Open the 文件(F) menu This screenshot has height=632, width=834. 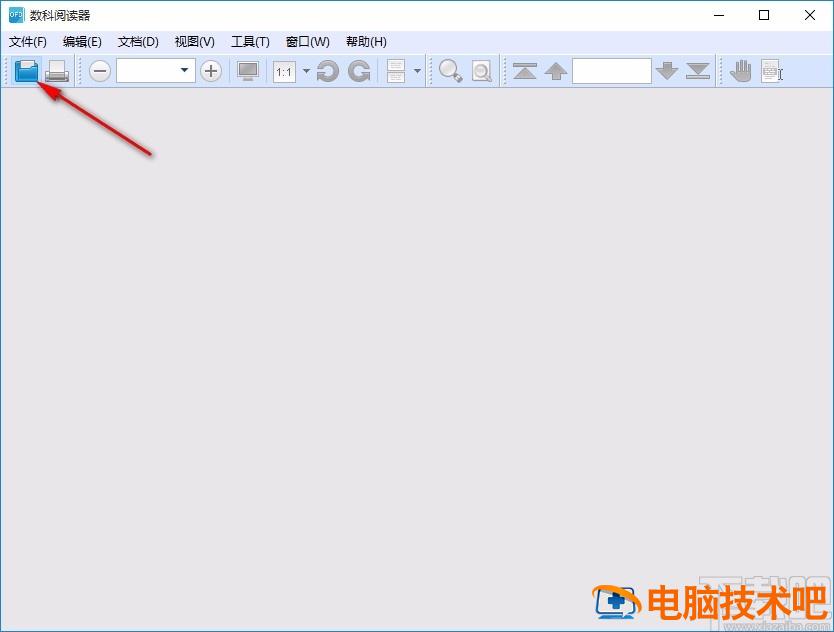[28, 41]
